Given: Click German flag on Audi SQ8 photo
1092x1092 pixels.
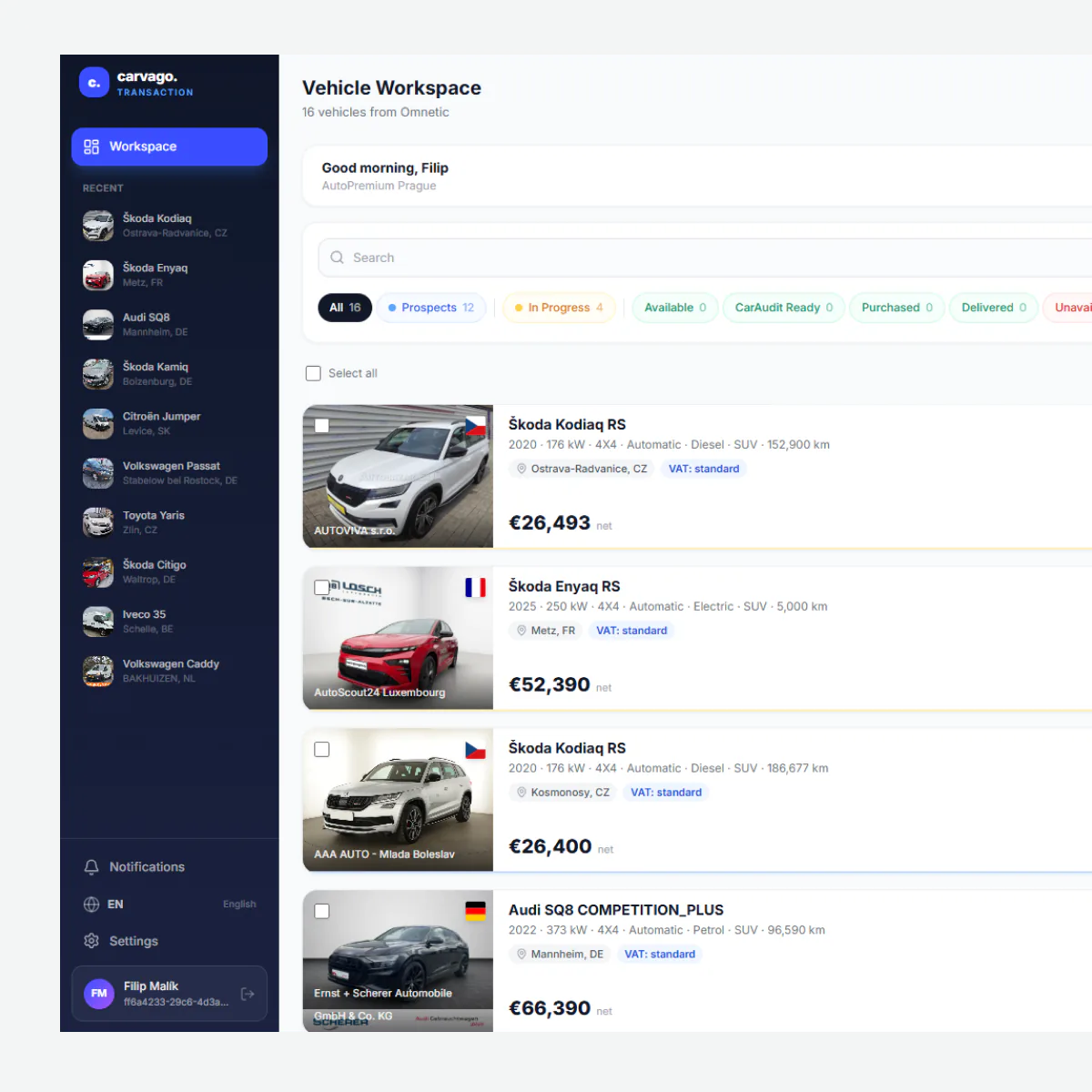Looking at the screenshot, I should (x=475, y=911).
